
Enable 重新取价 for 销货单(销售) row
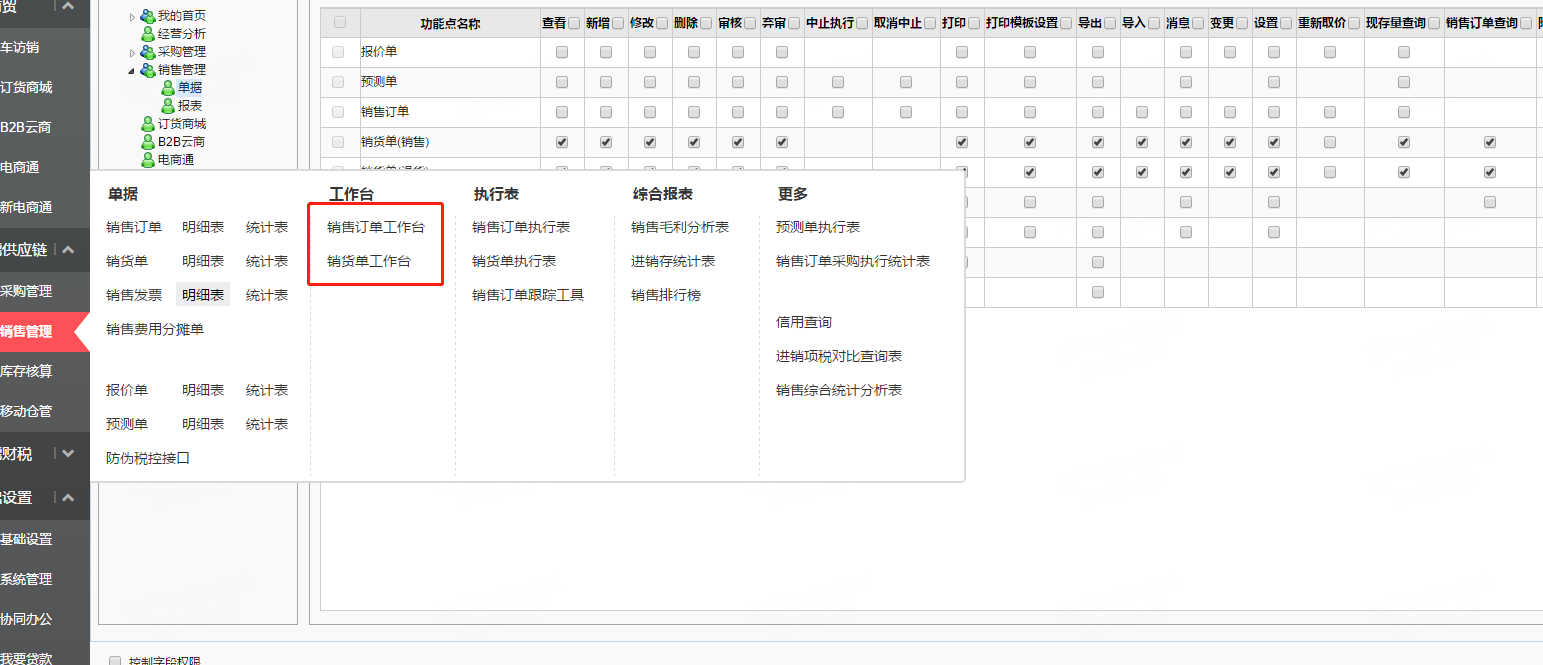pyautogui.click(x=1330, y=142)
